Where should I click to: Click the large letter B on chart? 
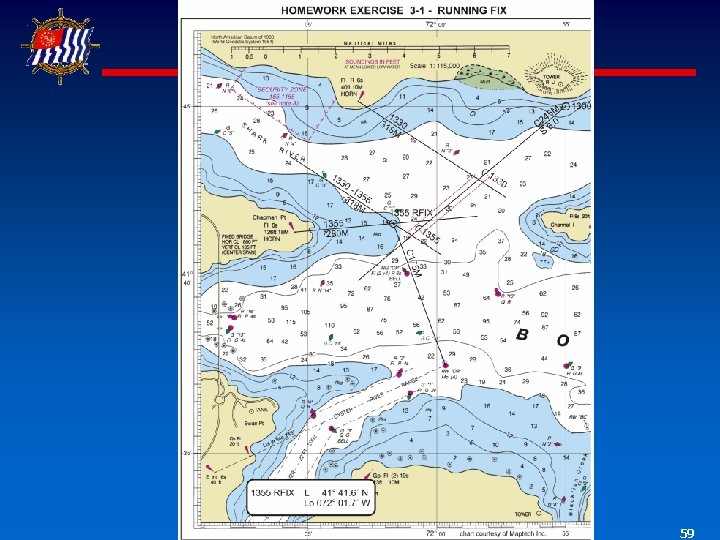coord(522,334)
